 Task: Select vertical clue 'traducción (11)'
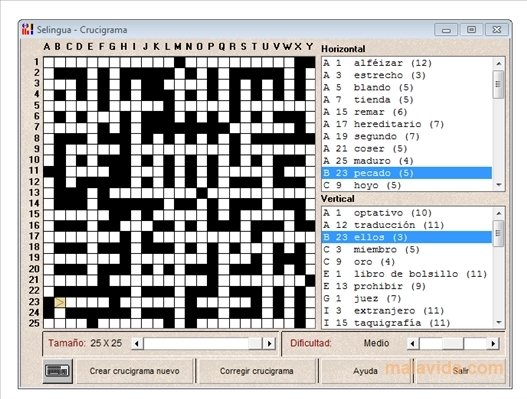[407, 225]
